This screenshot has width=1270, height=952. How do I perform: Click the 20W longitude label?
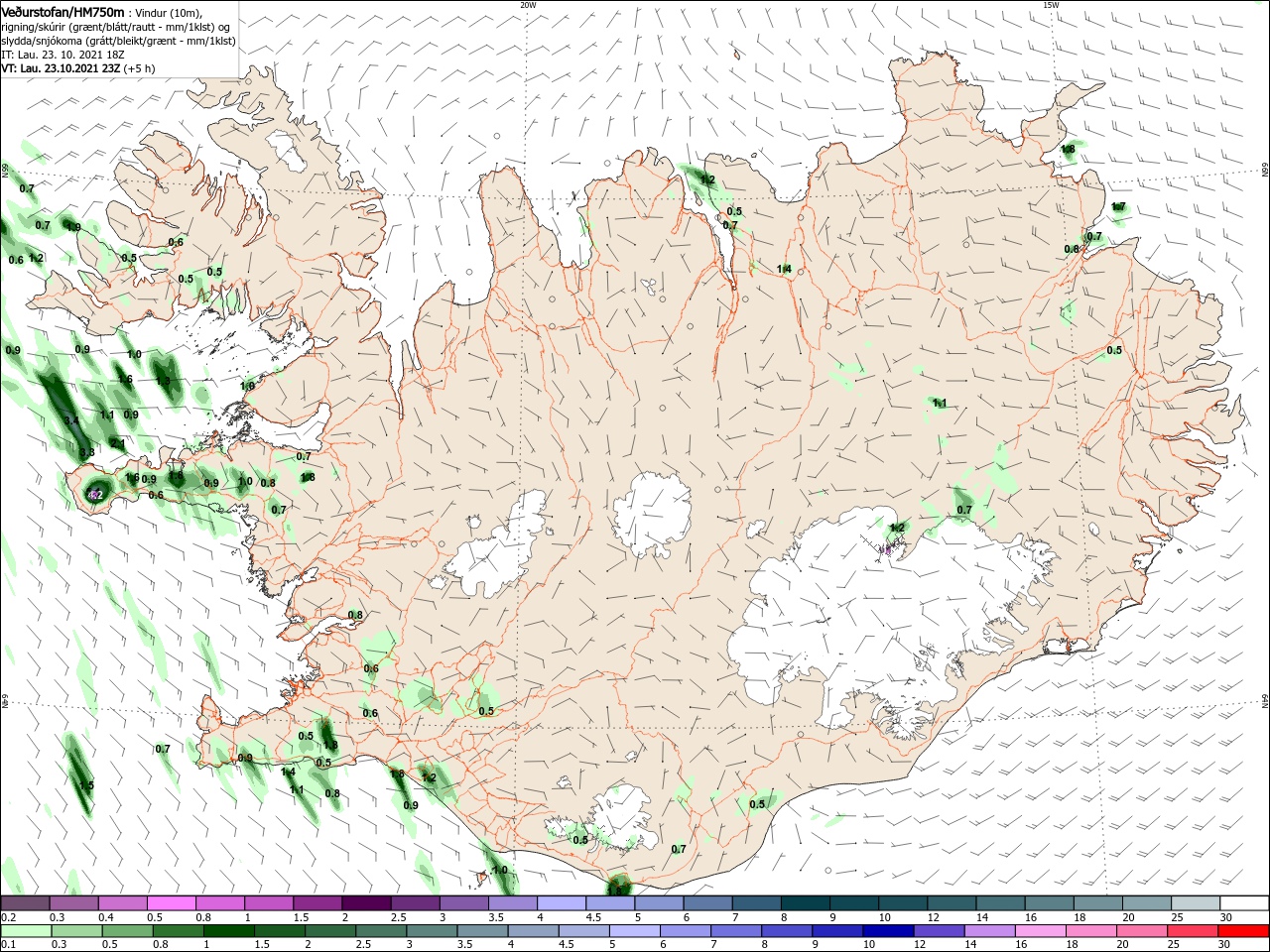(528, 5)
